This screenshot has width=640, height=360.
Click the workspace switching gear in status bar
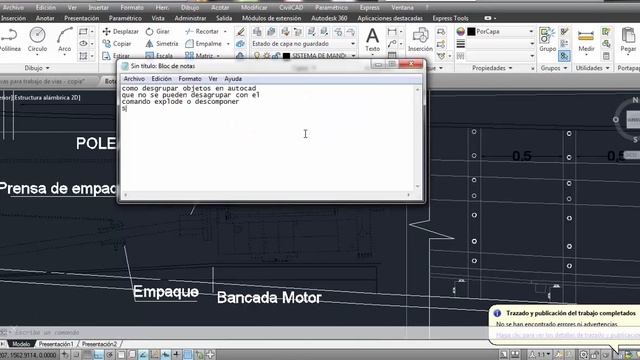pos(584,355)
